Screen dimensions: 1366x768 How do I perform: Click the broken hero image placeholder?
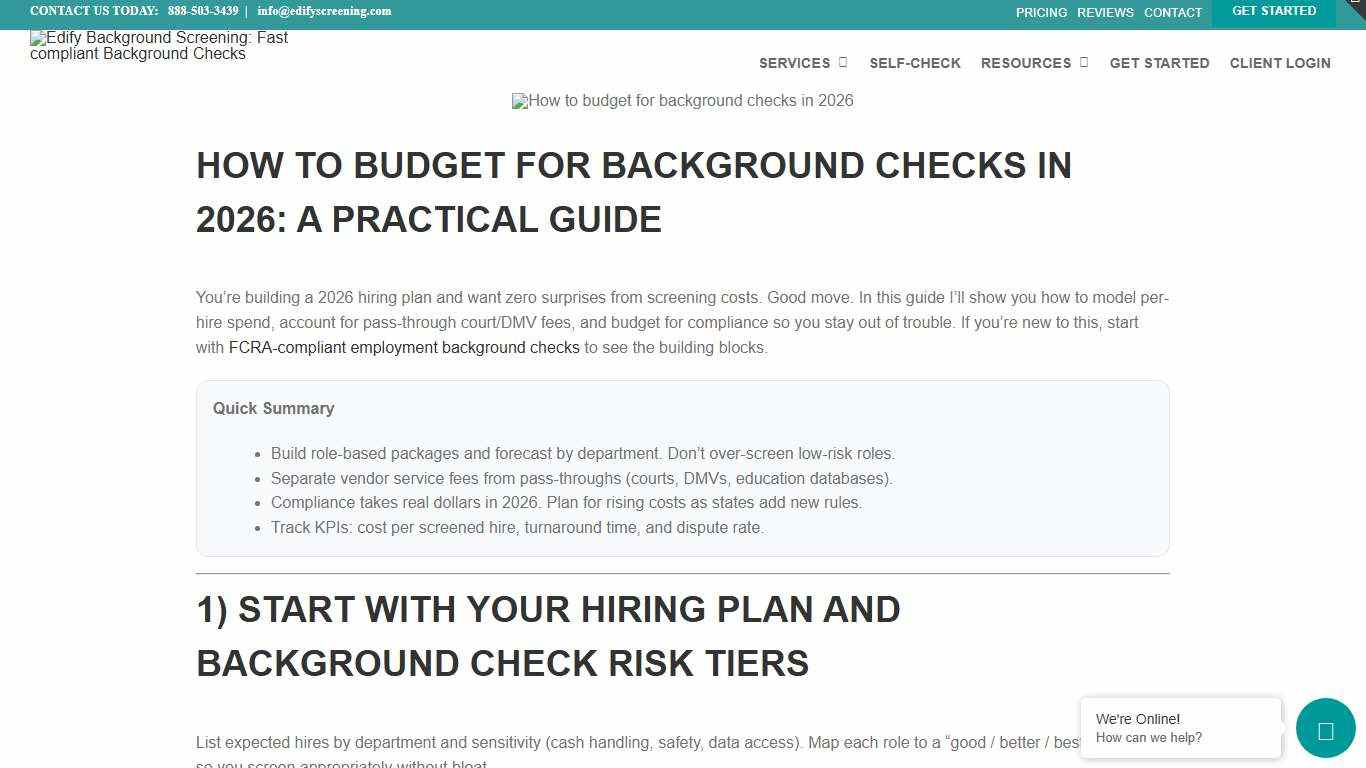[683, 100]
